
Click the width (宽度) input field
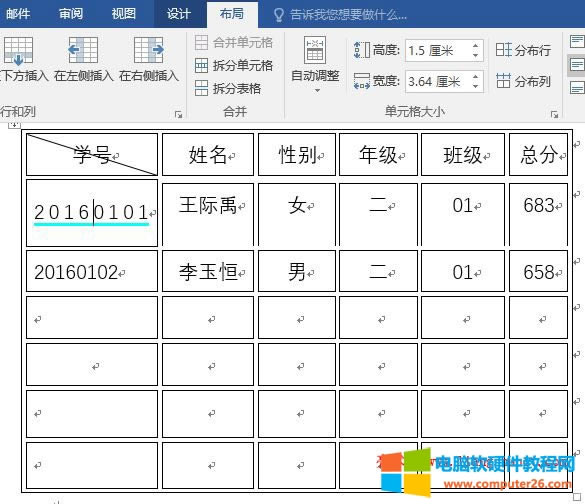pyautogui.click(x=437, y=81)
